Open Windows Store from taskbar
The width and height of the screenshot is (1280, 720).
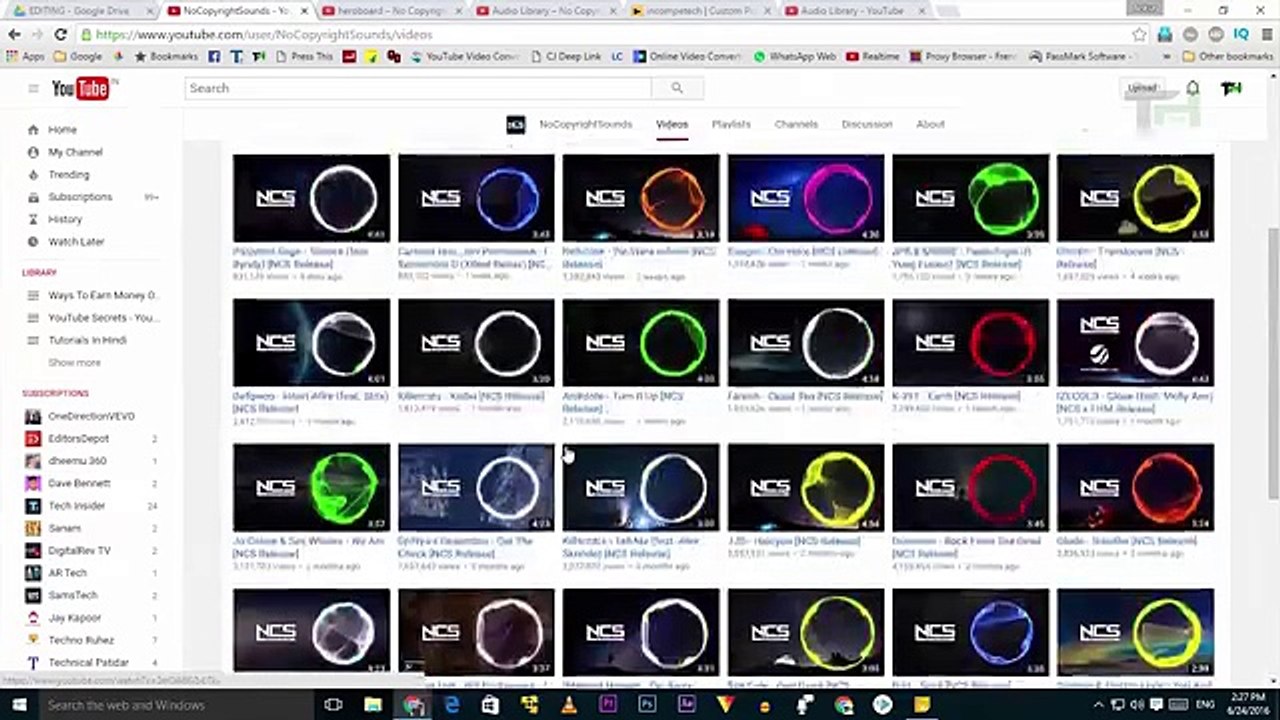tap(490, 705)
